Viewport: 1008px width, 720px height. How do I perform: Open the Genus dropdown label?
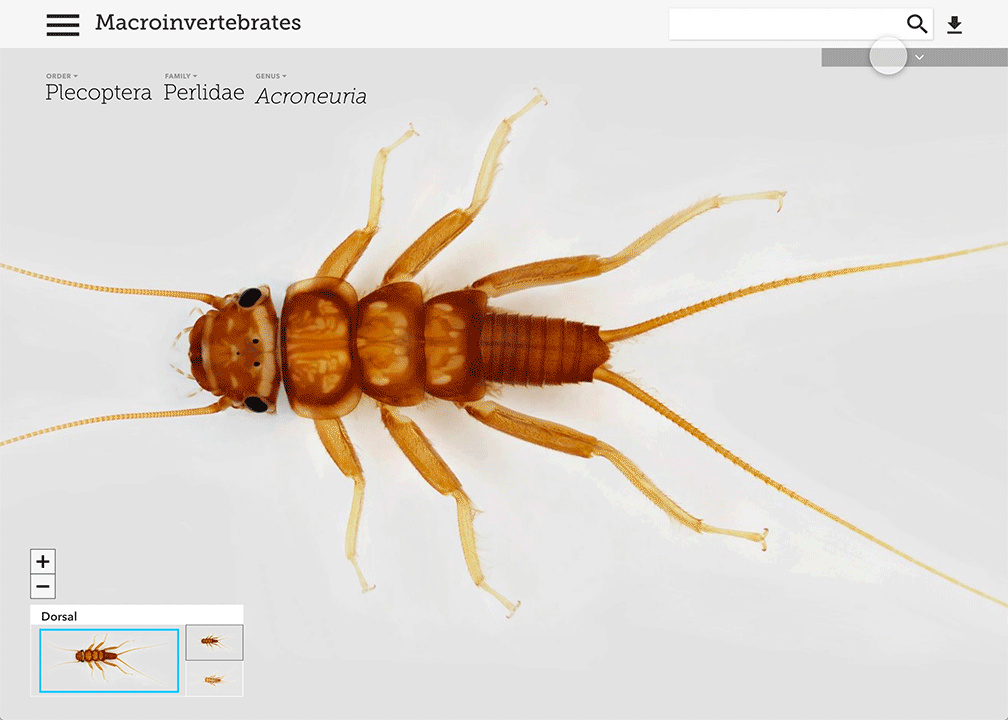click(x=271, y=76)
